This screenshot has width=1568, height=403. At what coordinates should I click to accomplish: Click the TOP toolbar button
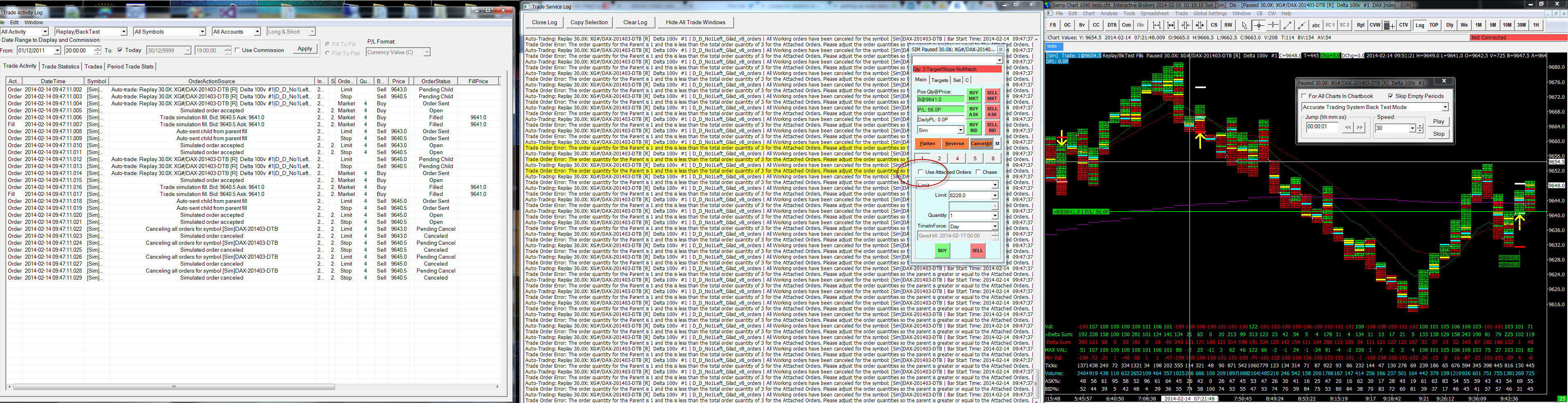[x=1434, y=25]
